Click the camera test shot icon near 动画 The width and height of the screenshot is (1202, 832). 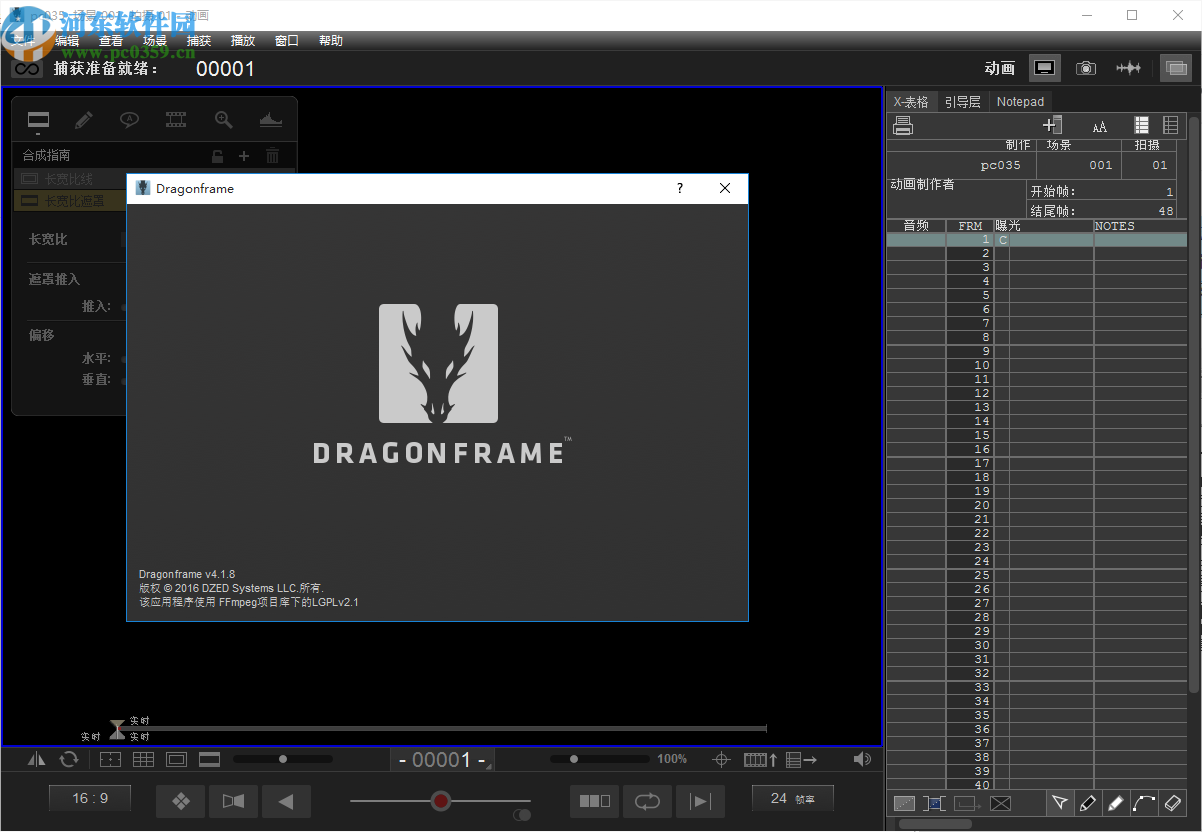pos(1086,67)
